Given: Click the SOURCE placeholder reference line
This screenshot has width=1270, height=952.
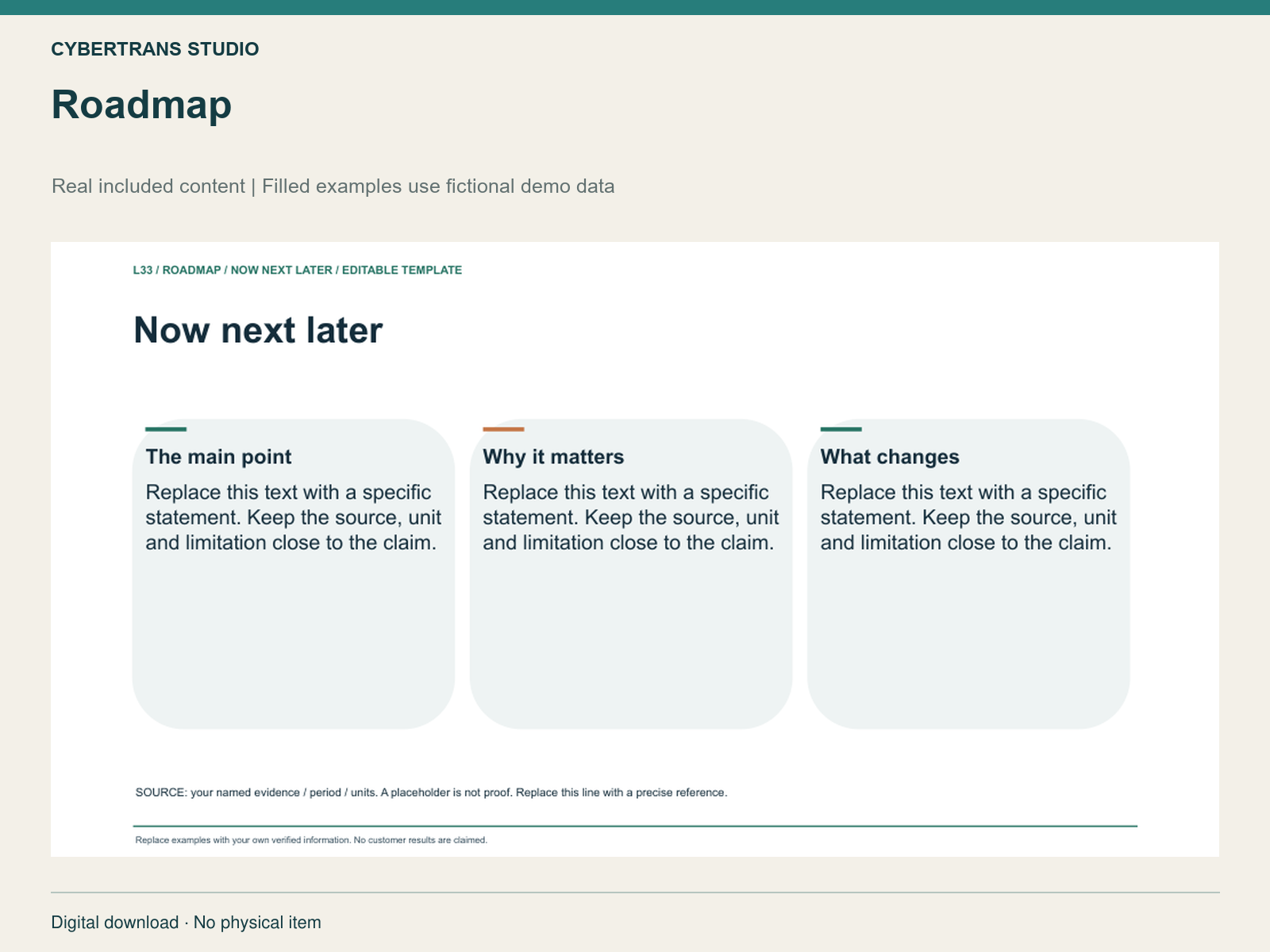Looking at the screenshot, I should [431, 793].
